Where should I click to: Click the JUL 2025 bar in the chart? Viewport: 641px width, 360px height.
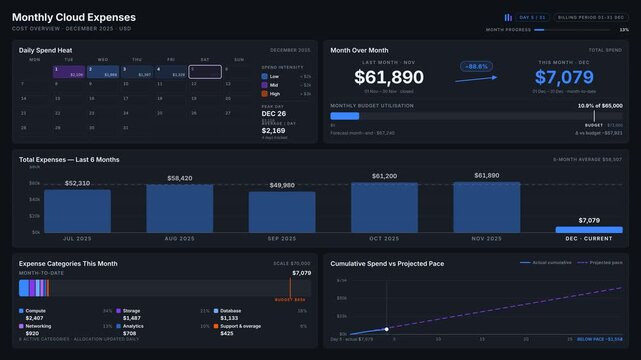pyautogui.click(x=77, y=211)
